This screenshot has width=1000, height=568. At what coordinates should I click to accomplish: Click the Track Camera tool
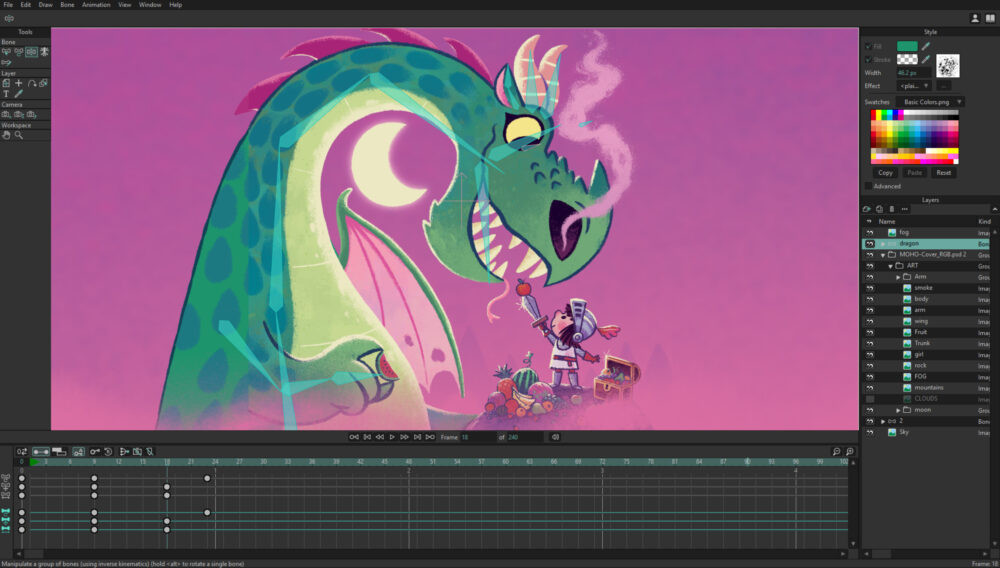(6, 114)
